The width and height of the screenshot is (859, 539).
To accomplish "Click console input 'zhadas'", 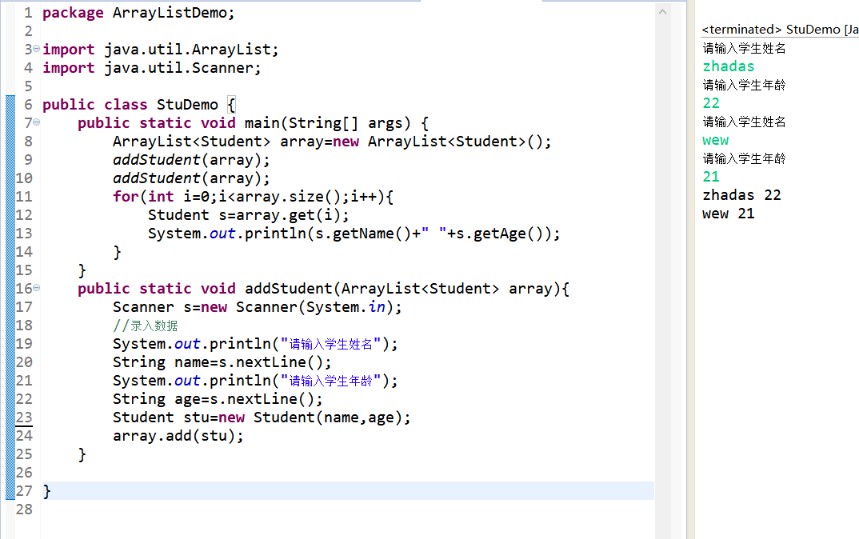I will [729, 66].
